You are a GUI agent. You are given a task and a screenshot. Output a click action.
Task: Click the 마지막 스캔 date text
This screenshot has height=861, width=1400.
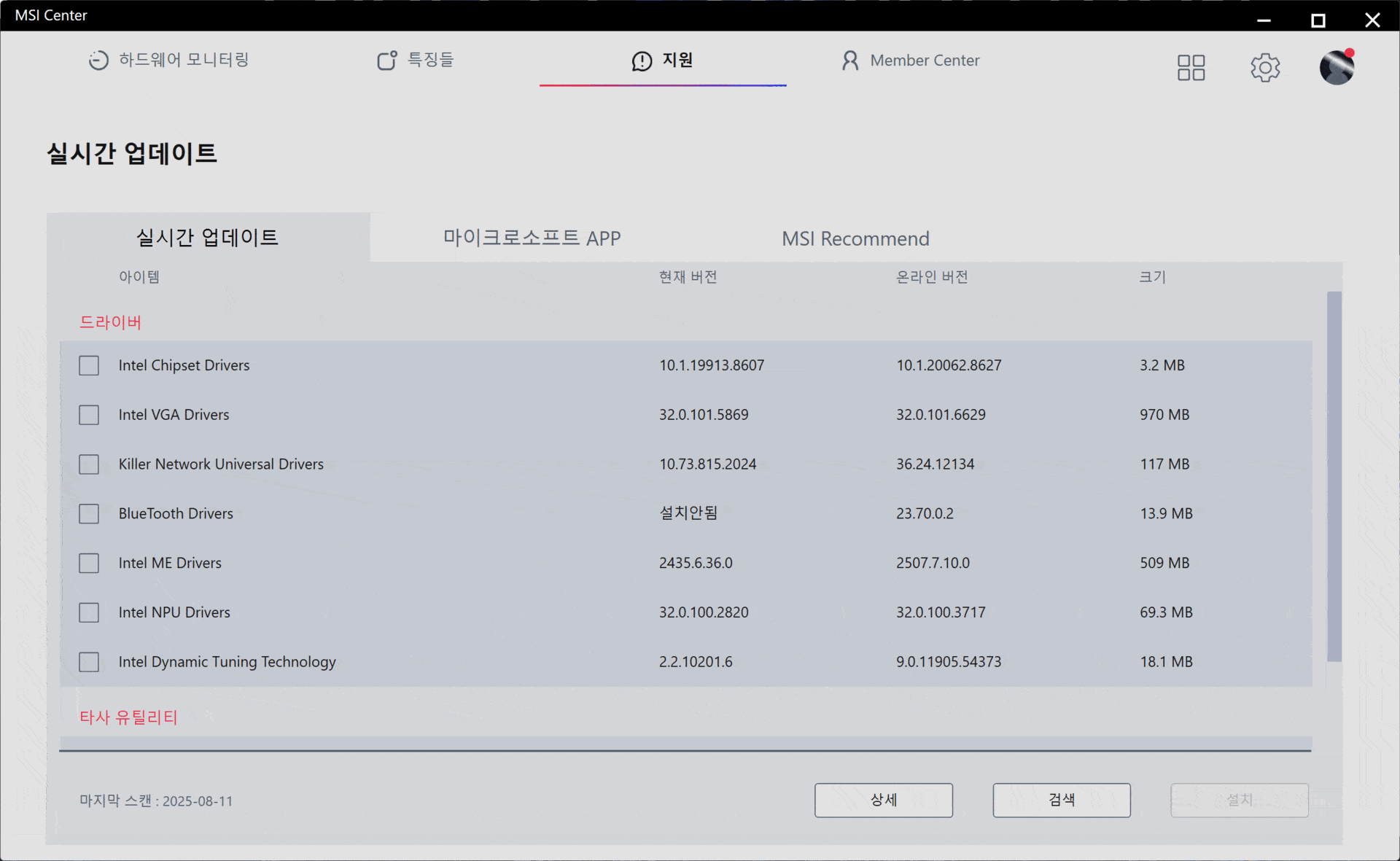156,800
